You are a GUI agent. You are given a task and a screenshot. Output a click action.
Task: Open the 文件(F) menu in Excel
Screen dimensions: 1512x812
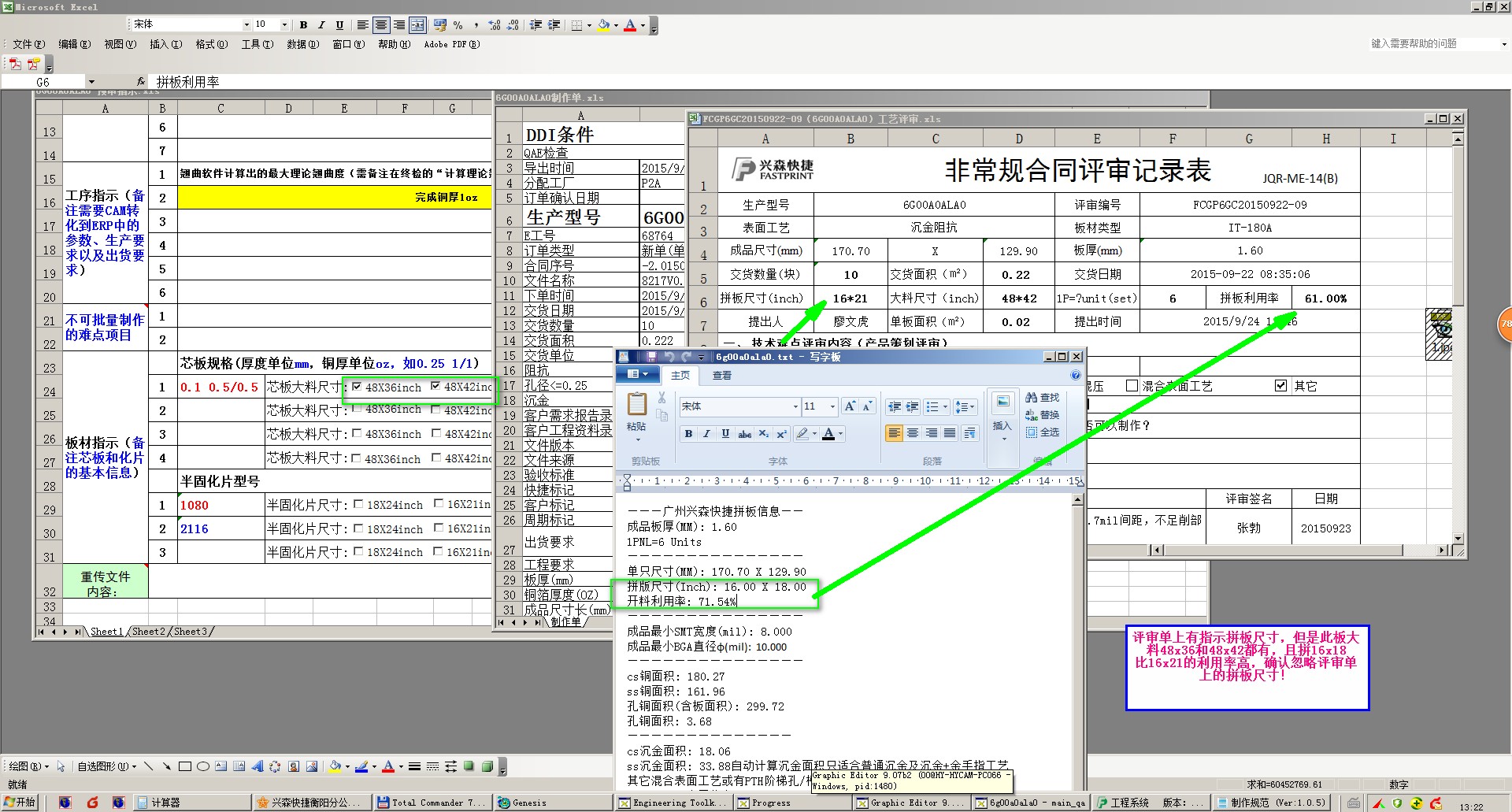click(29, 45)
